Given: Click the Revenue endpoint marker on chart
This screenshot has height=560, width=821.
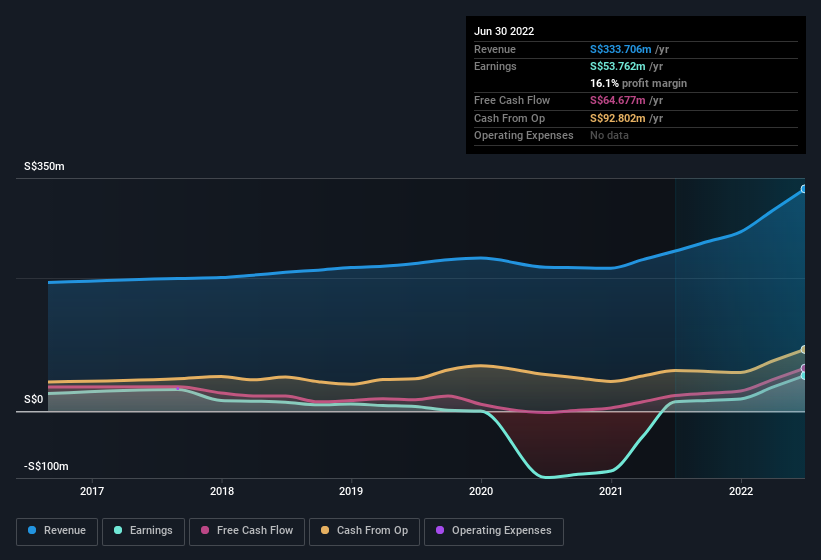Looking at the screenshot, I should tap(804, 189).
